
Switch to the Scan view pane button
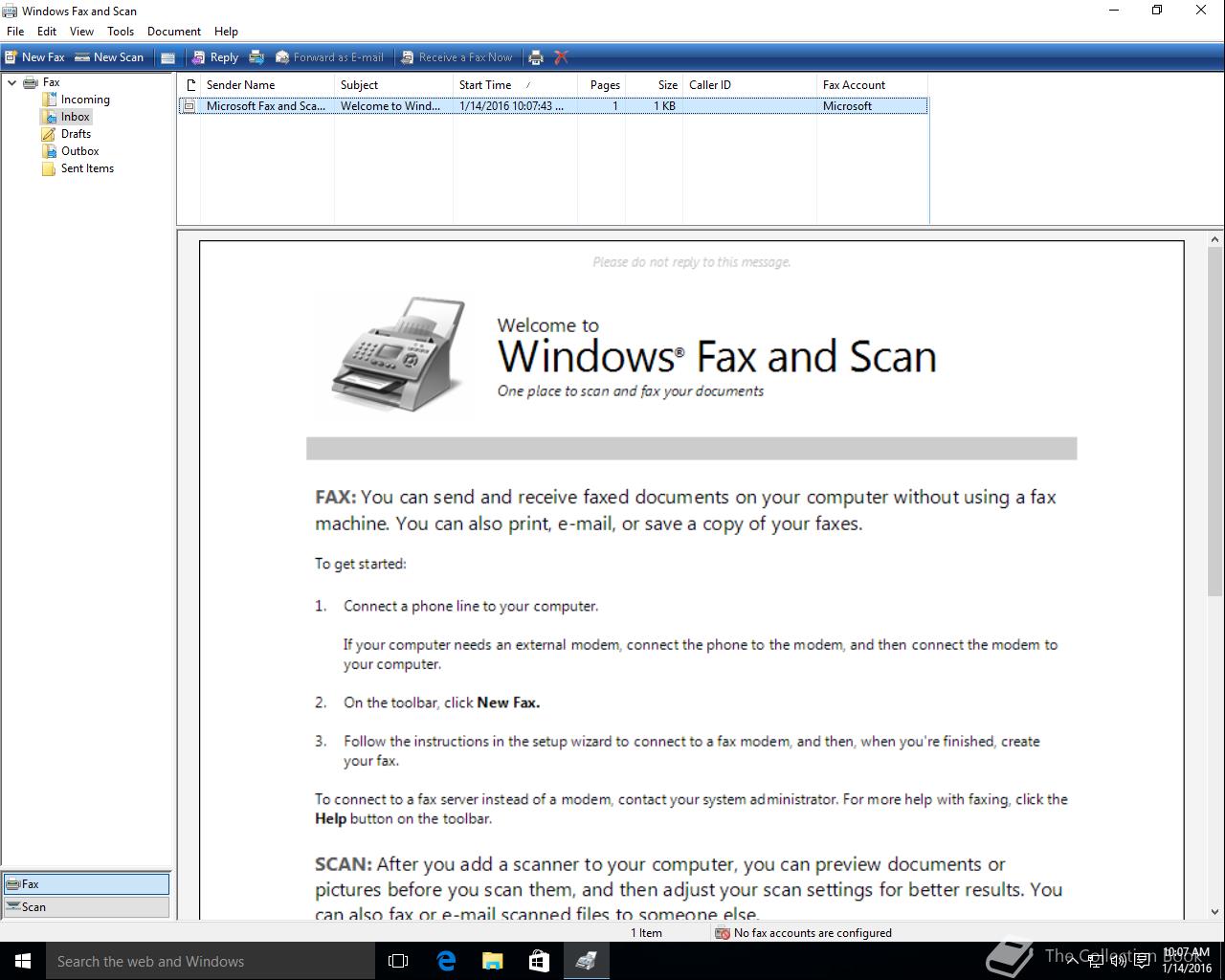[86, 907]
